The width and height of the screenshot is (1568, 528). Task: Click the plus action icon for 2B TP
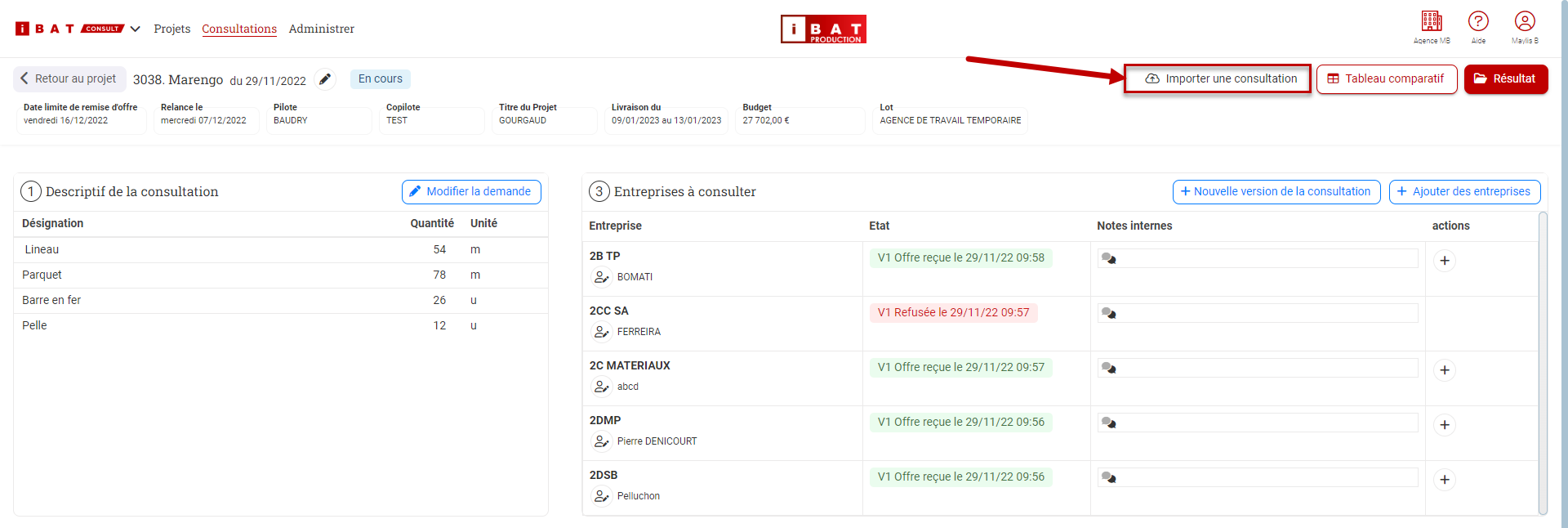pyautogui.click(x=1445, y=261)
